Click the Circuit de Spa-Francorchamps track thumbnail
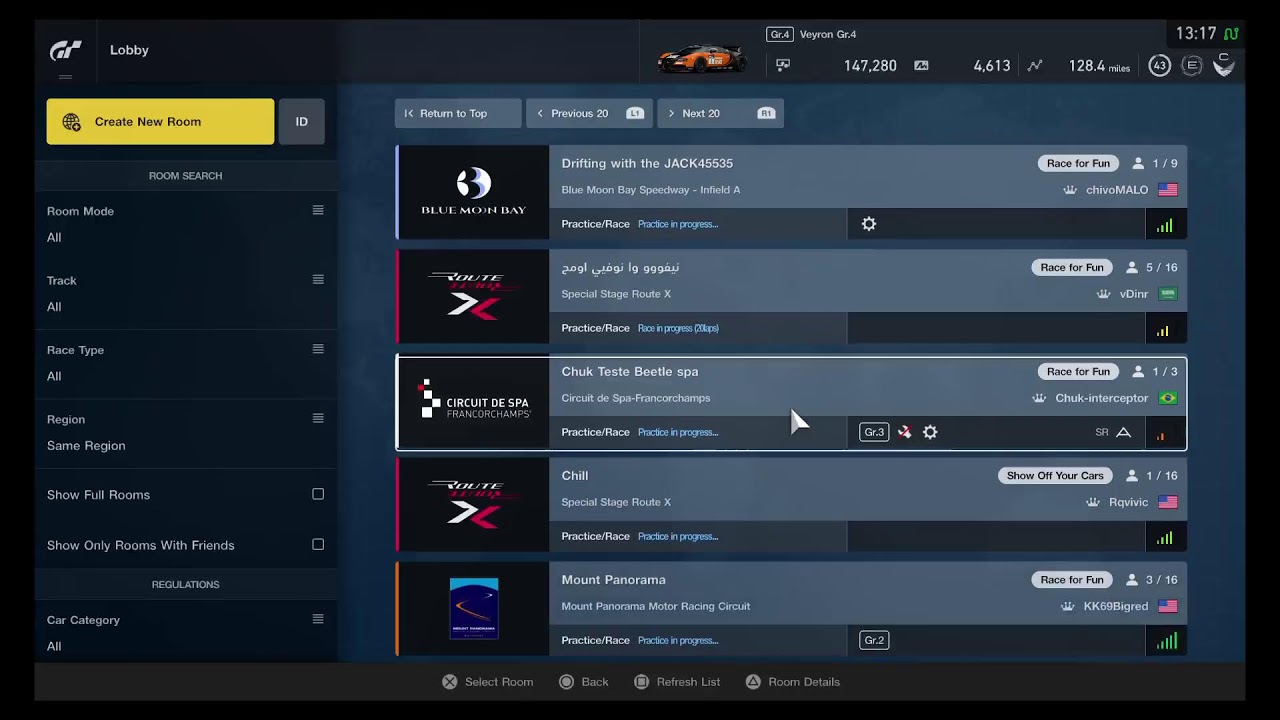Viewport: 1280px width, 720px height. (x=473, y=402)
